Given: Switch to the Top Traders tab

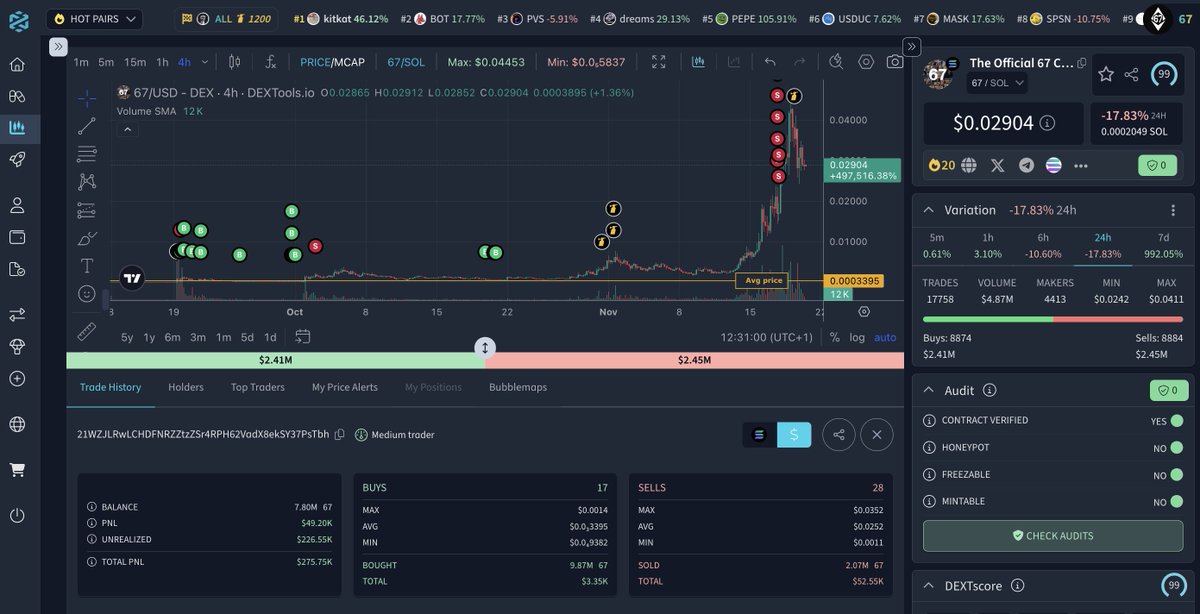Looking at the screenshot, I should [258, 387].
